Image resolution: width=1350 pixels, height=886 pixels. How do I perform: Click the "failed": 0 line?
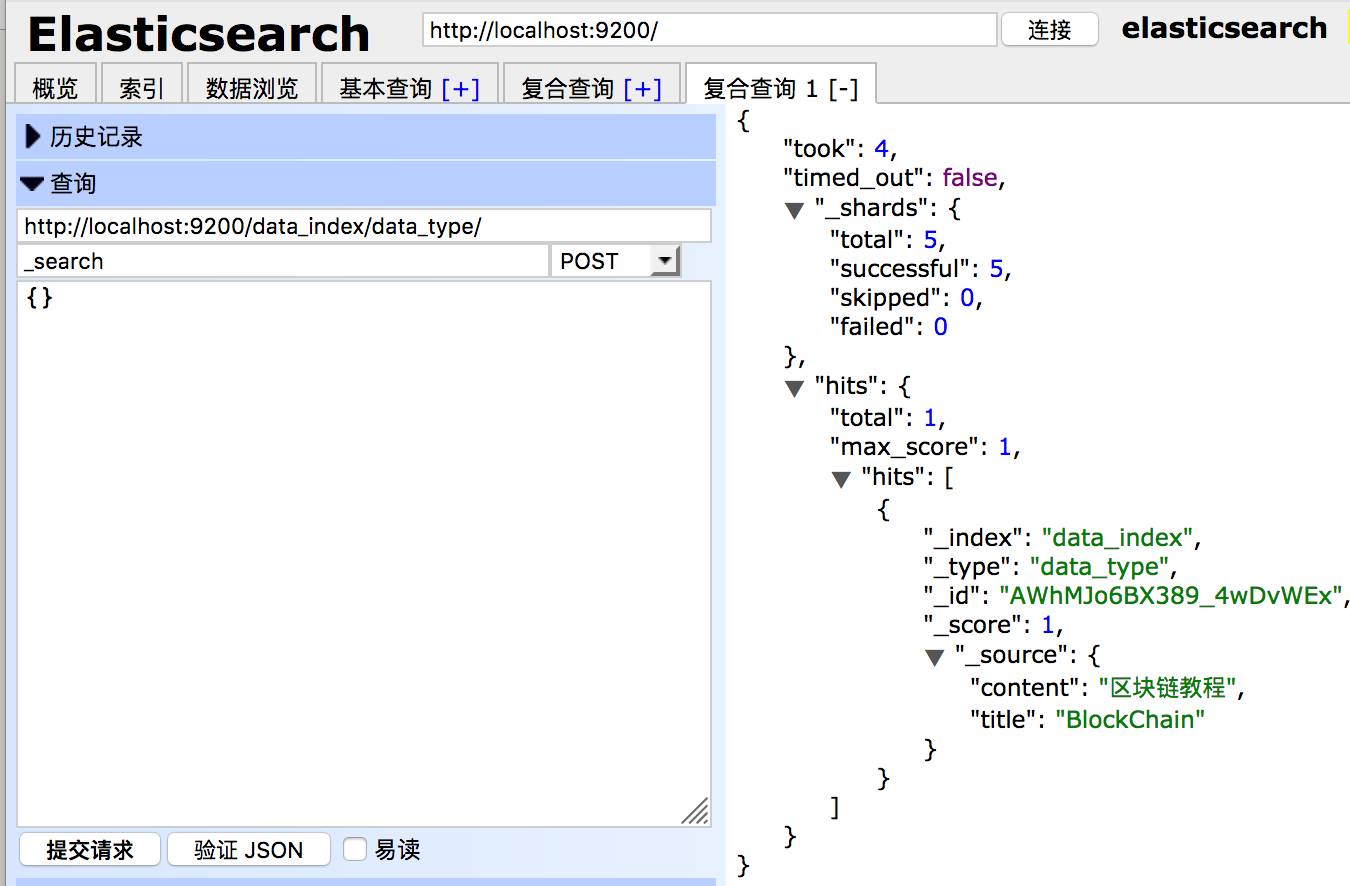[888, 327]
